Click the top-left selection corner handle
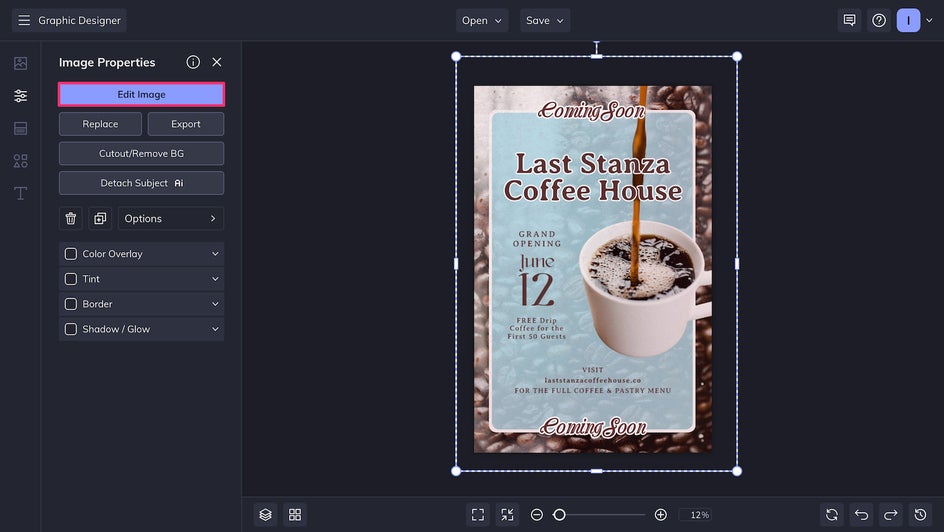This screenshot has height=532, width=944. click(456, 57)
